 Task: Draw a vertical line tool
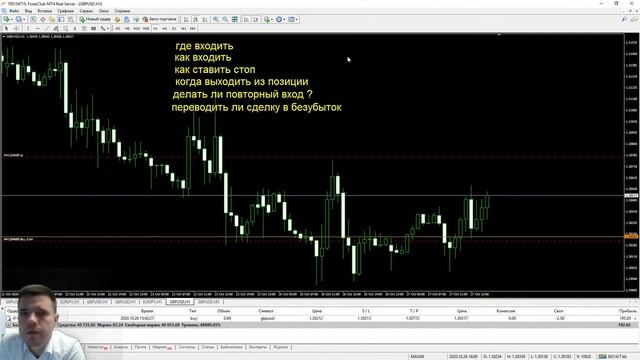tap(28, 28)
